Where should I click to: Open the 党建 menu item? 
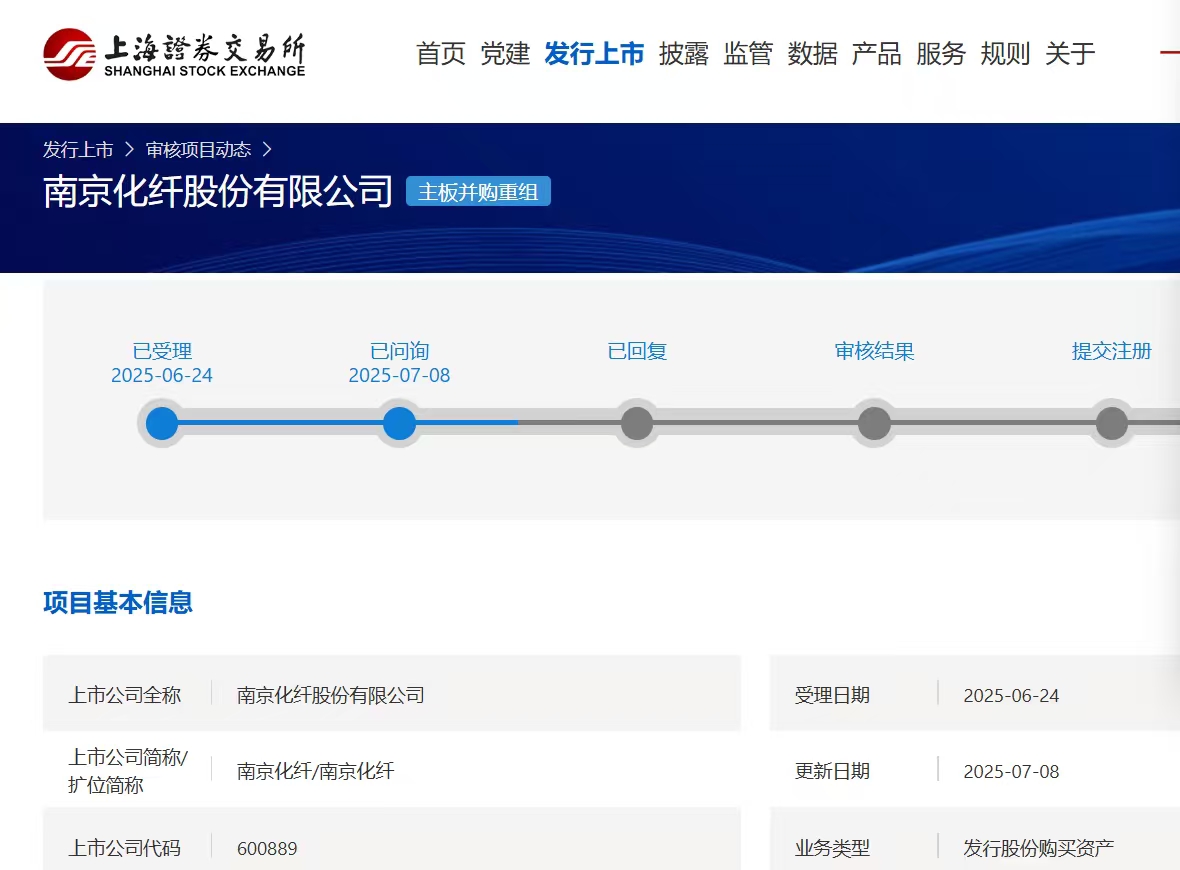click(x=505, y=53)
